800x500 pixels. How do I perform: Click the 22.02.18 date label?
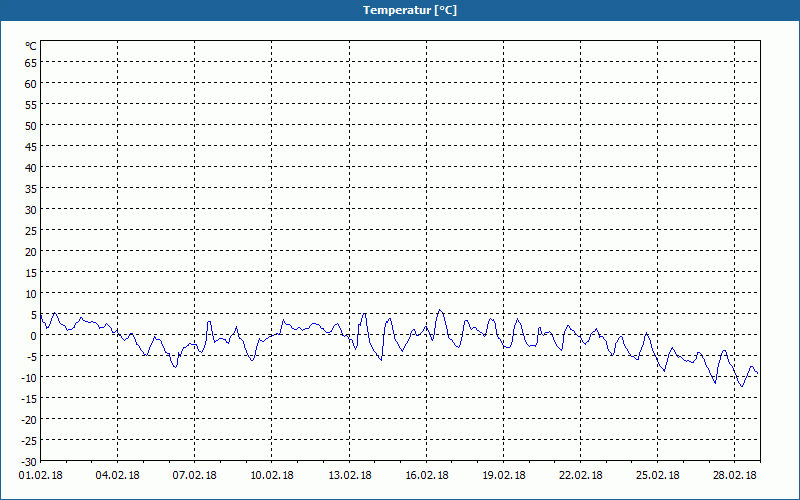(581, 476)
